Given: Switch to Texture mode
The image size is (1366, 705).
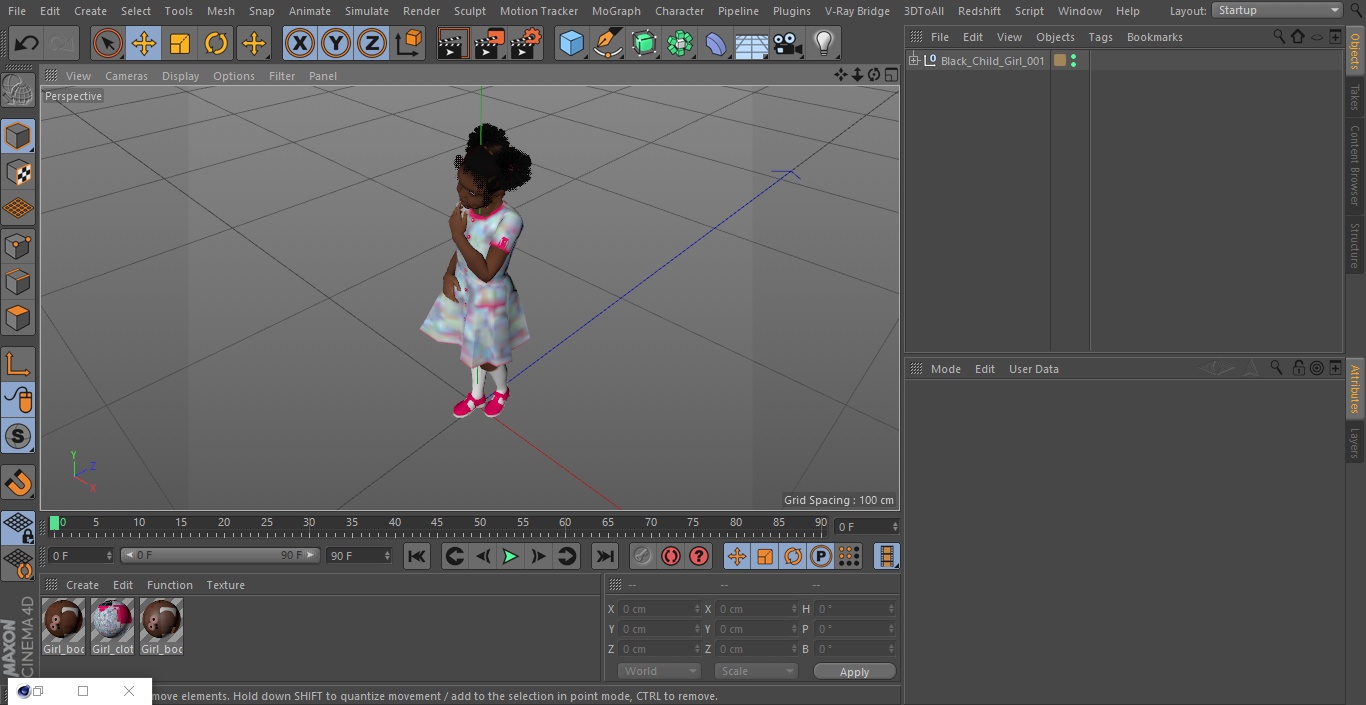Looking at the screenshot, I should tap(18, 173).
